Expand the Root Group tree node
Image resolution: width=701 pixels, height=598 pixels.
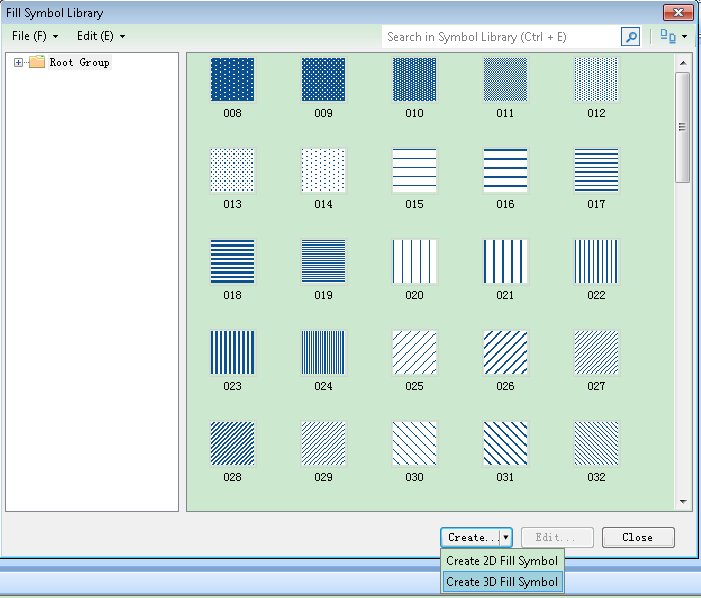pos(18,63)
